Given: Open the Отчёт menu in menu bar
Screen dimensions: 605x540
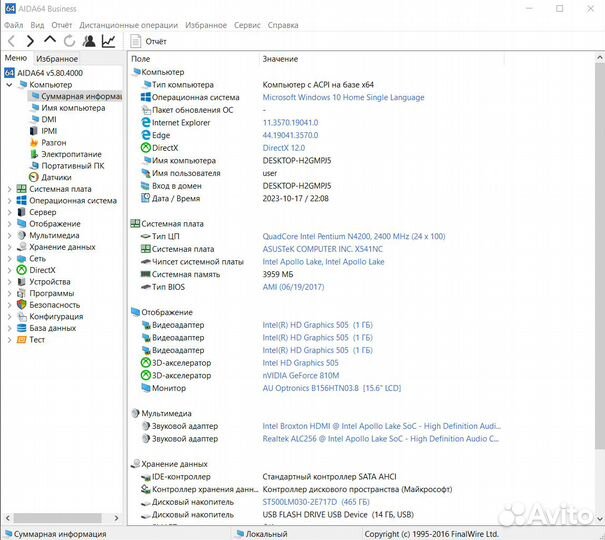Looking at the screenshot, I should click(x=62, y=25).
